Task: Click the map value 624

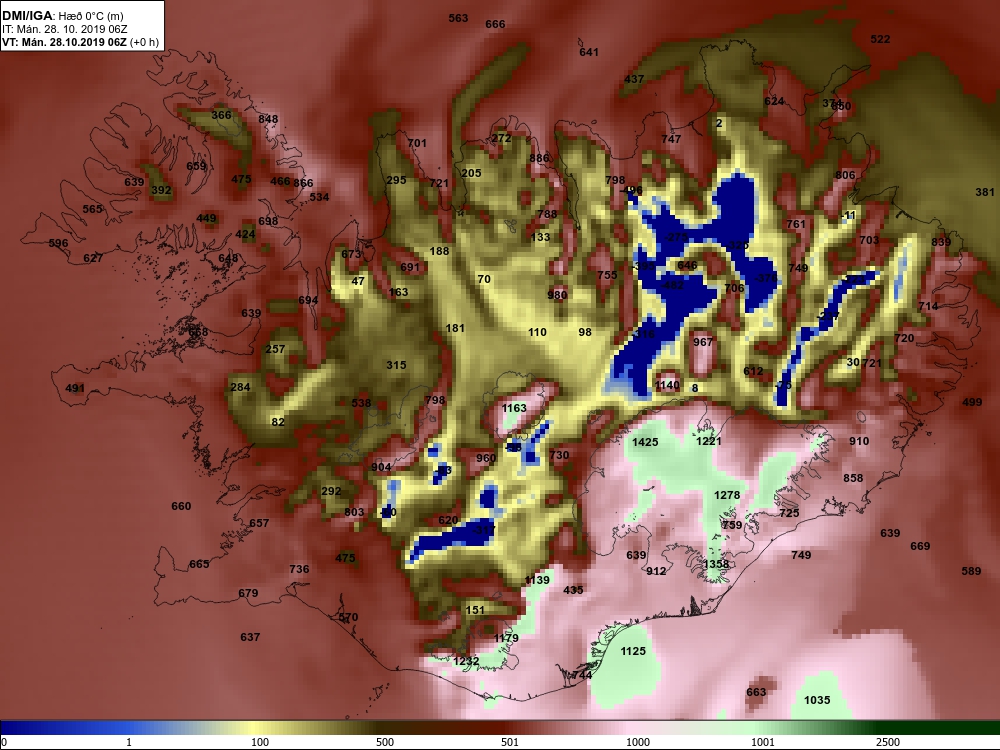Action: [774, 101]
